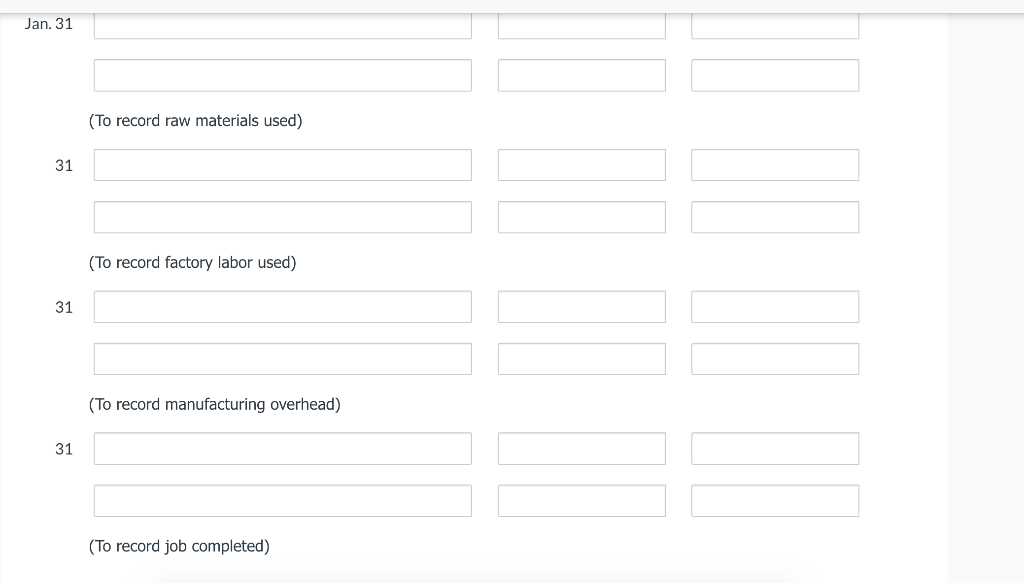
Task: Click second-line account field of job completed entry
Action: pos(282,501)
